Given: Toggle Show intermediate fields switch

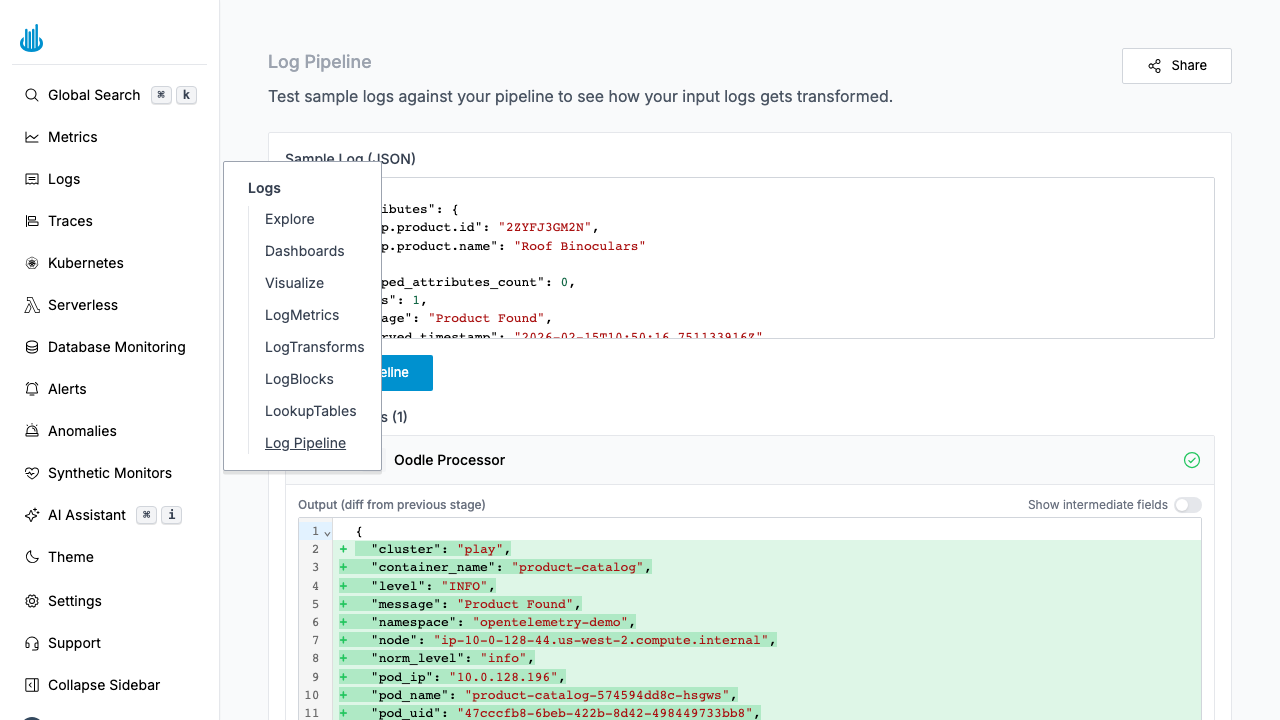Looking at the screenshot, I should [1187, 505].
